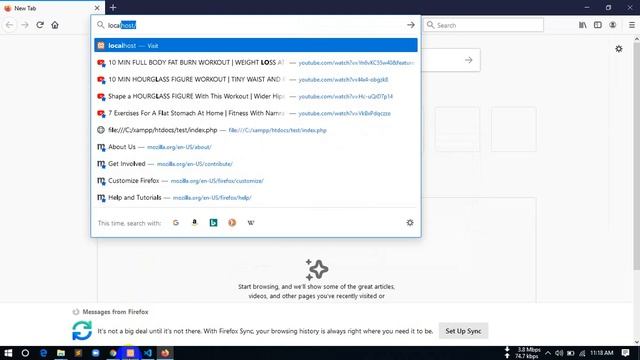Click the Messages from Firefox heading

(x=115, y=312)
